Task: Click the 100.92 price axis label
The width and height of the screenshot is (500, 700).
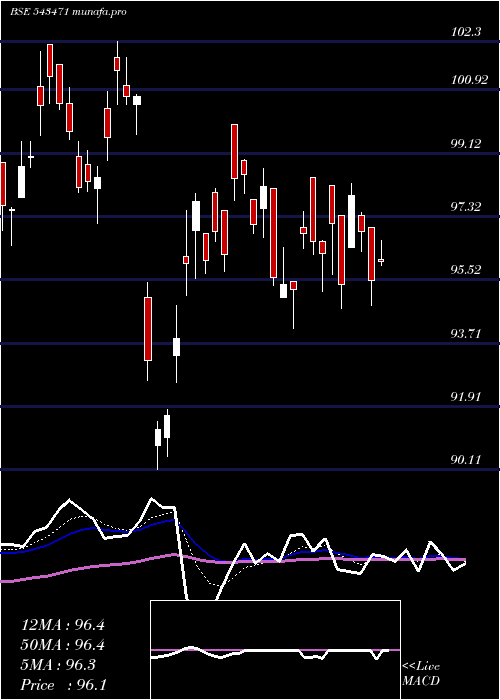Action: (x=469, y=80)
